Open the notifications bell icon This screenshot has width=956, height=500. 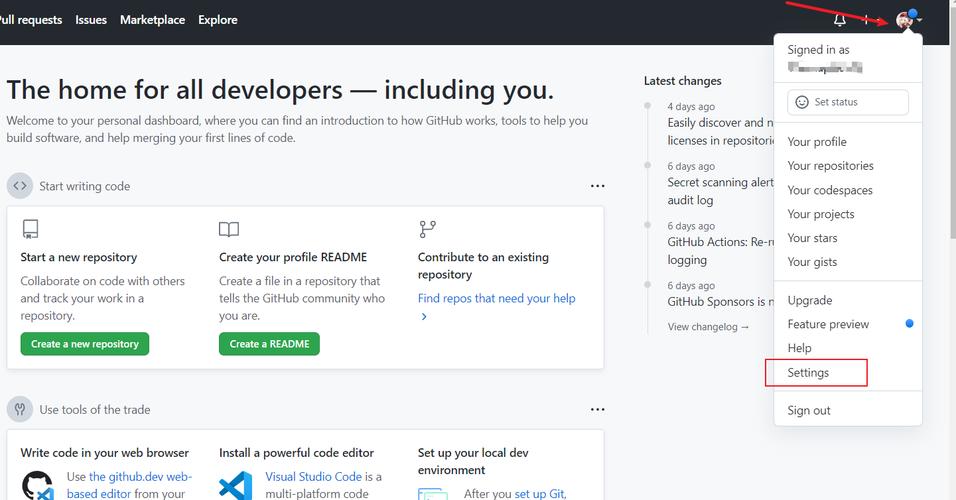[x=840, y=20]
